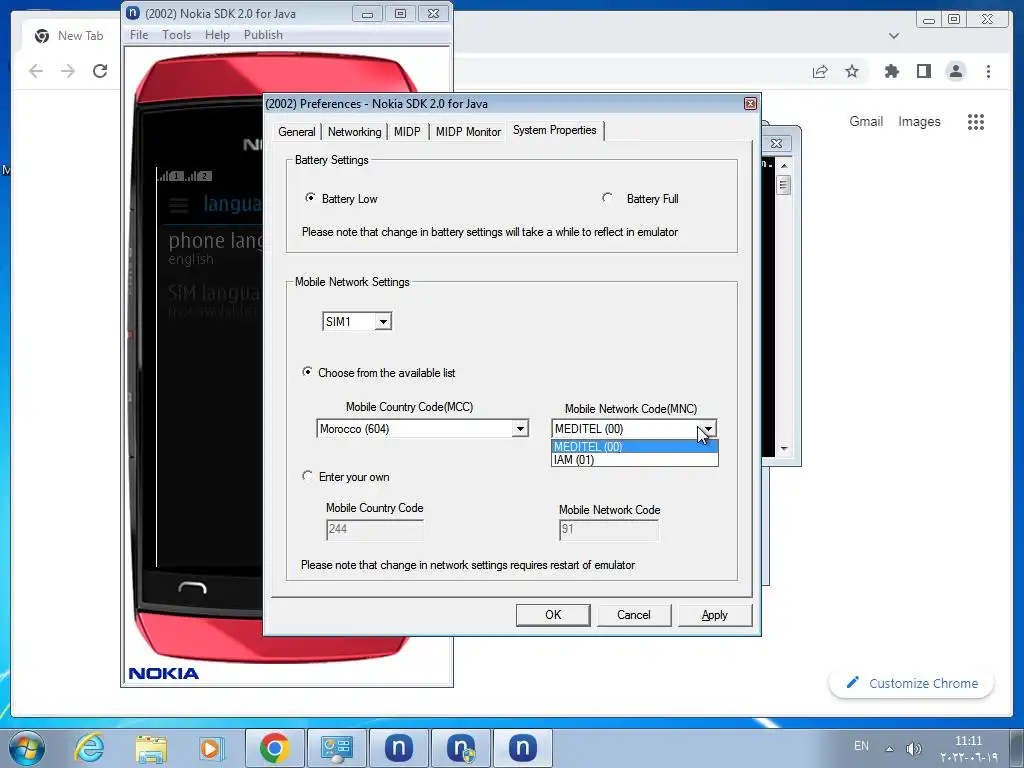1024x768 pixels.
Task: Choose IAM (01) from the list
Action: [634, 460]
